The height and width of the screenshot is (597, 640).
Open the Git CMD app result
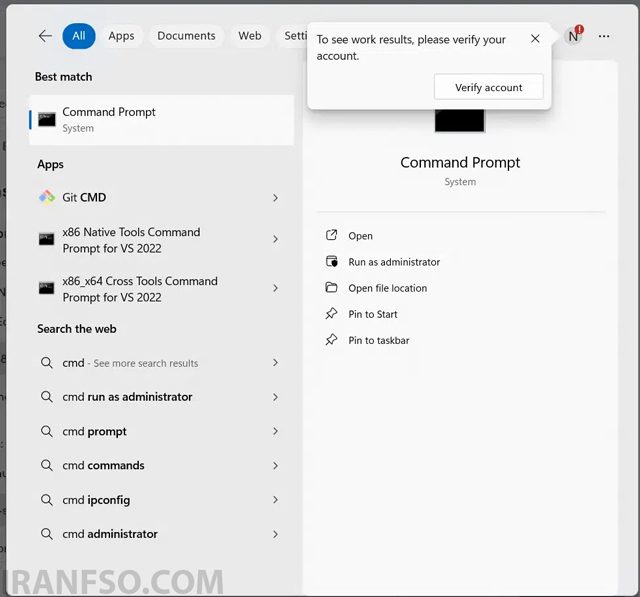click(162, 198)
